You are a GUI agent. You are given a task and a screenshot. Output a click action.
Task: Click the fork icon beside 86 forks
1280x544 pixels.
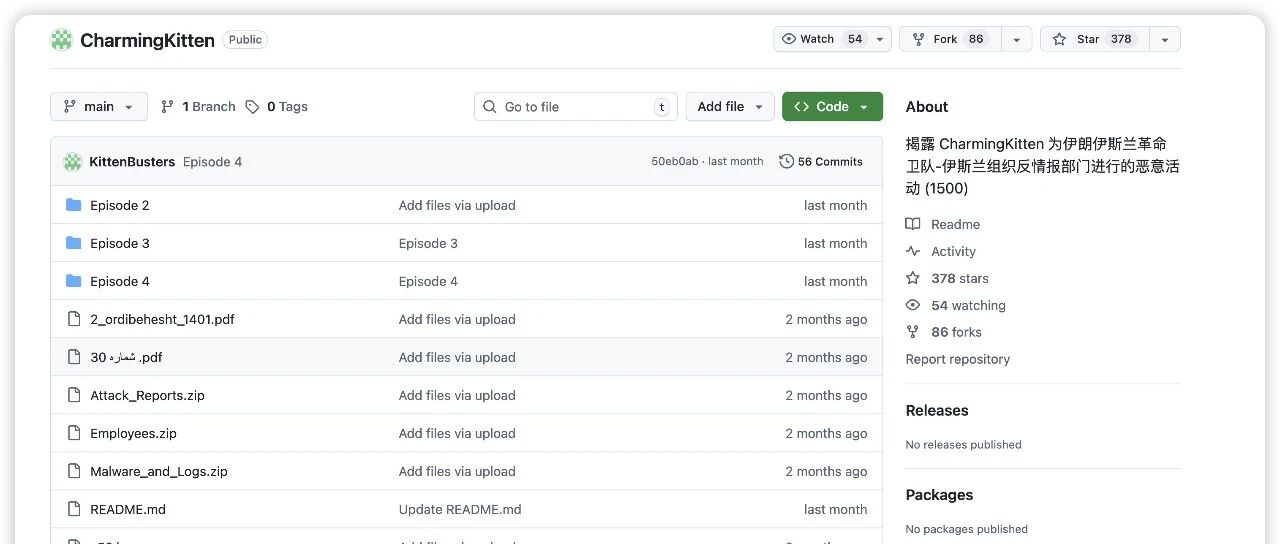(x=912, y=332)
